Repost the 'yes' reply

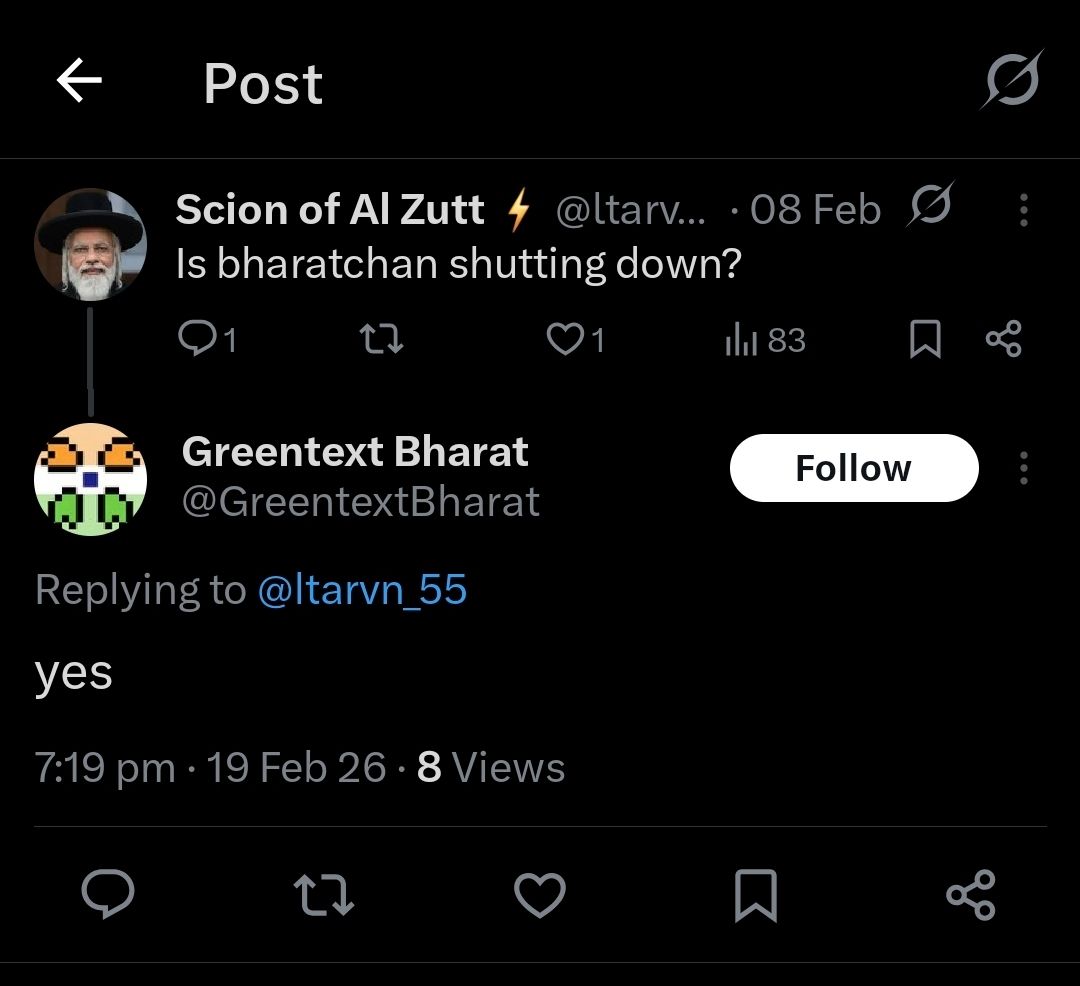326,894
